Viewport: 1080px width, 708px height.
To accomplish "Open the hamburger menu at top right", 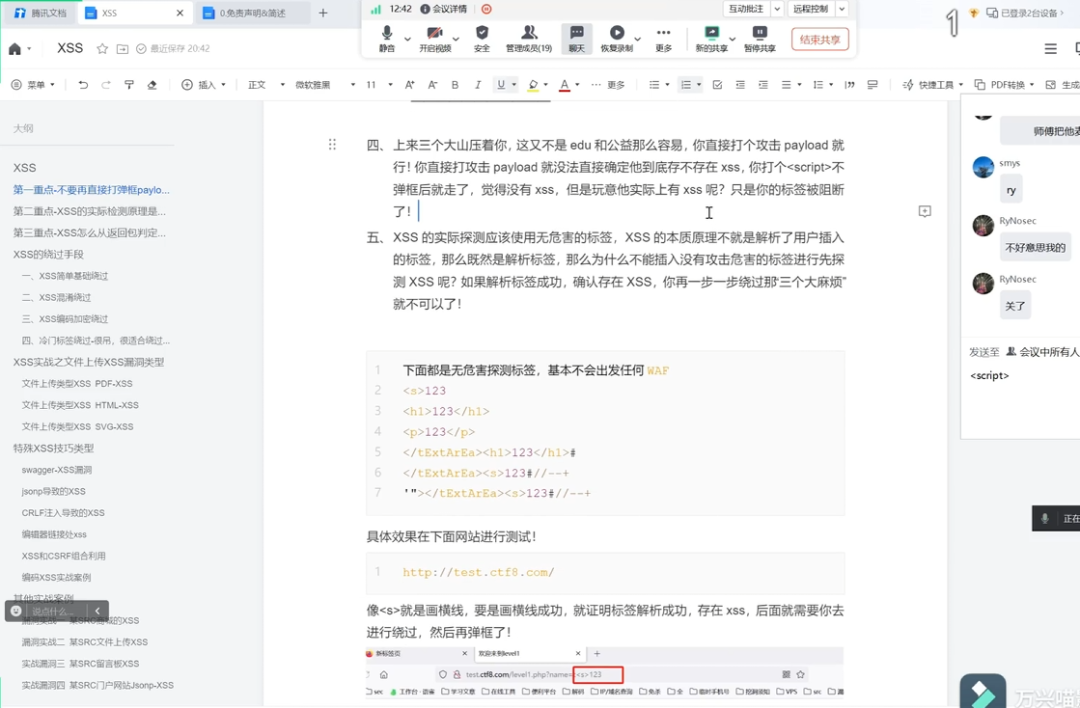I will tap(1050, 49).
